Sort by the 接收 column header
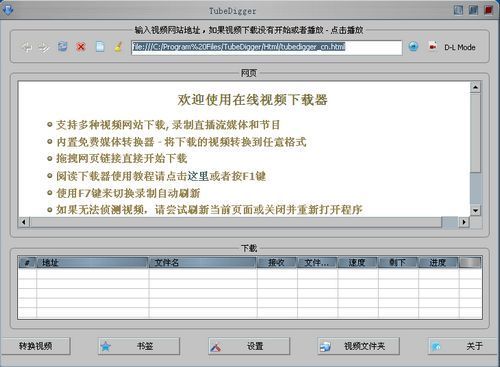Viewport: 500px width, 367px height. [277, 263]
